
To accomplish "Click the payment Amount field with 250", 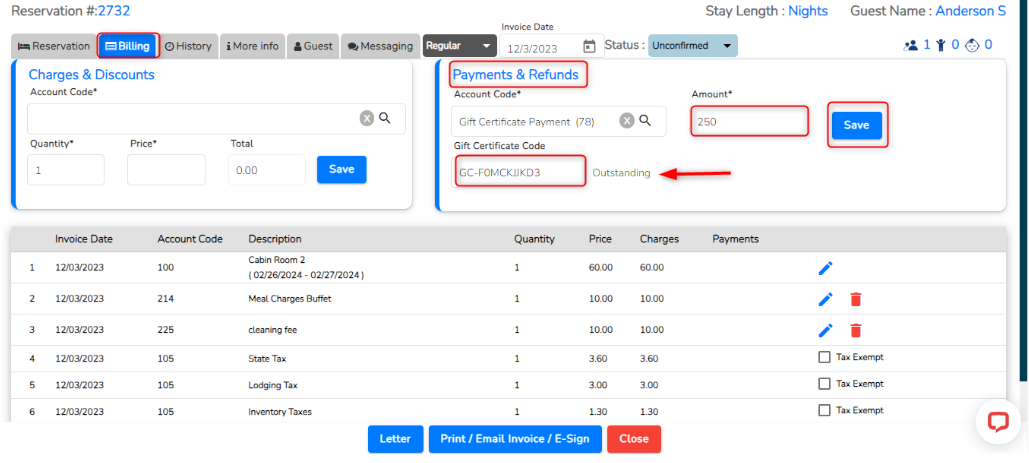I will pos(749,121).
